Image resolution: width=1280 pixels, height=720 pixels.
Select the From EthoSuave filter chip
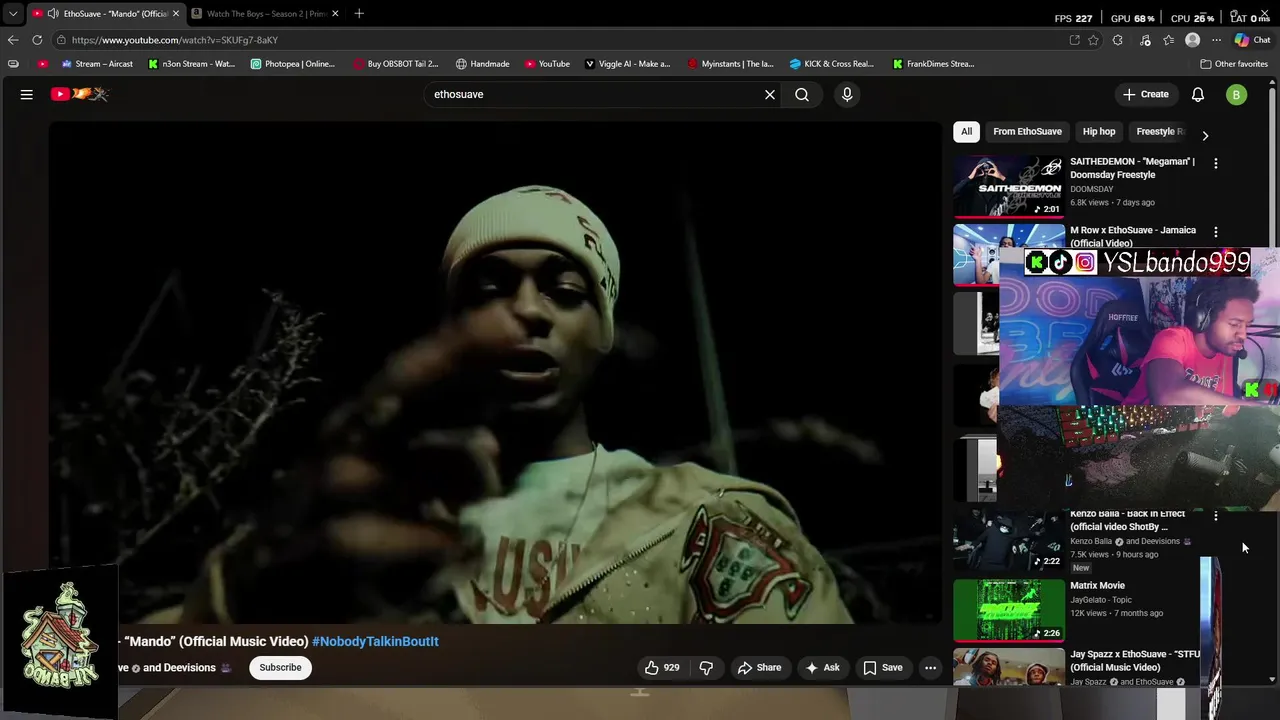[1027, 131]
